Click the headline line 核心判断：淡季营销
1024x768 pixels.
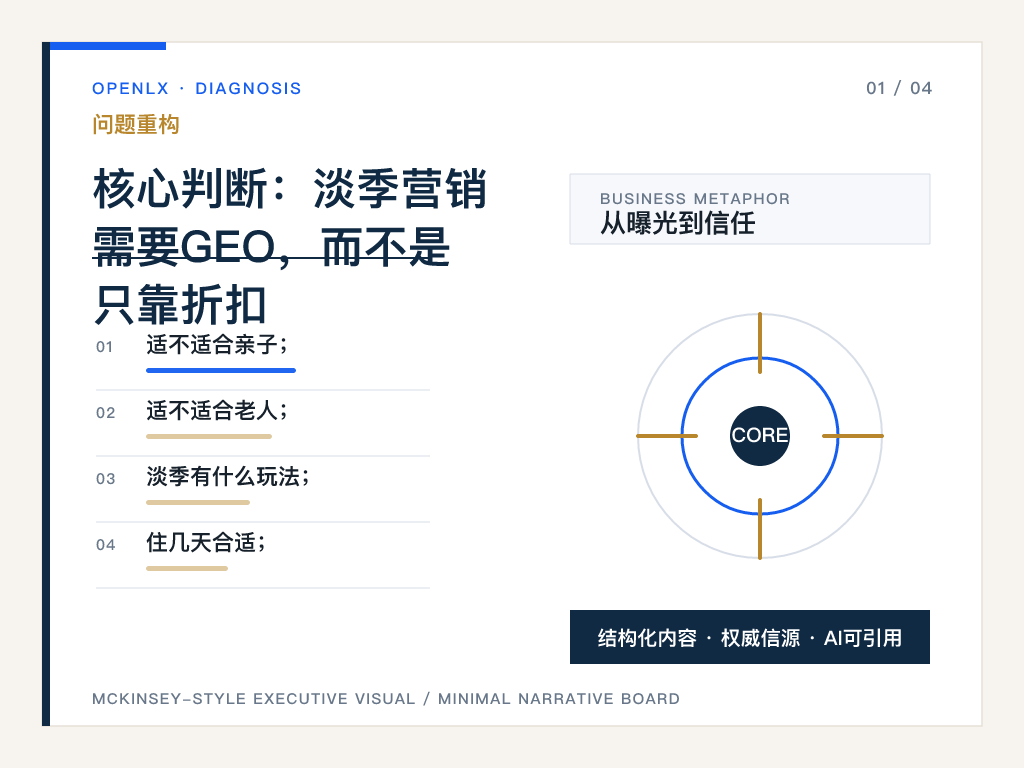[290, 189]
